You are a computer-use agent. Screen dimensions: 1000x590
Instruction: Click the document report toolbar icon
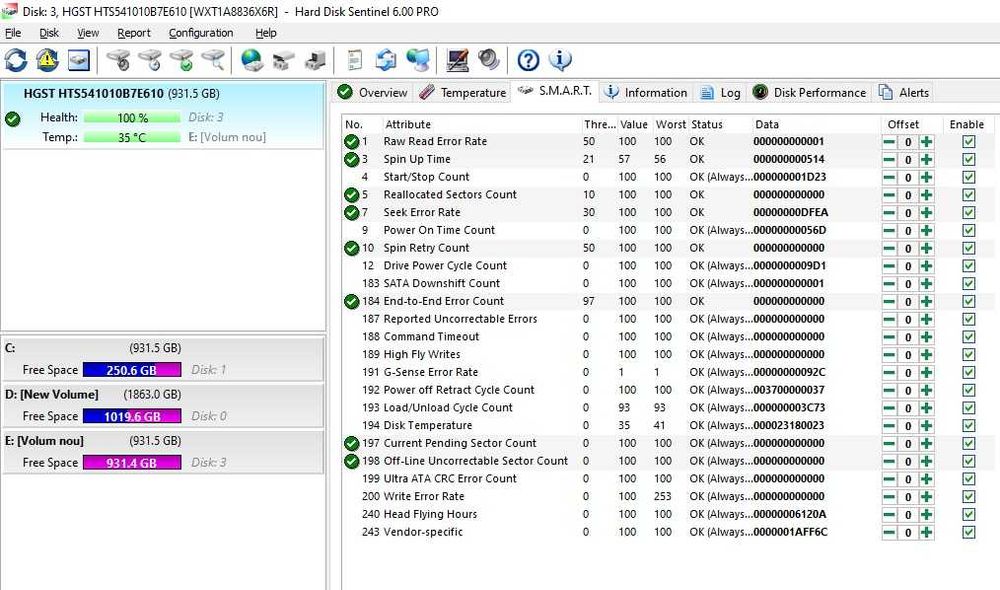coord(355,61)
